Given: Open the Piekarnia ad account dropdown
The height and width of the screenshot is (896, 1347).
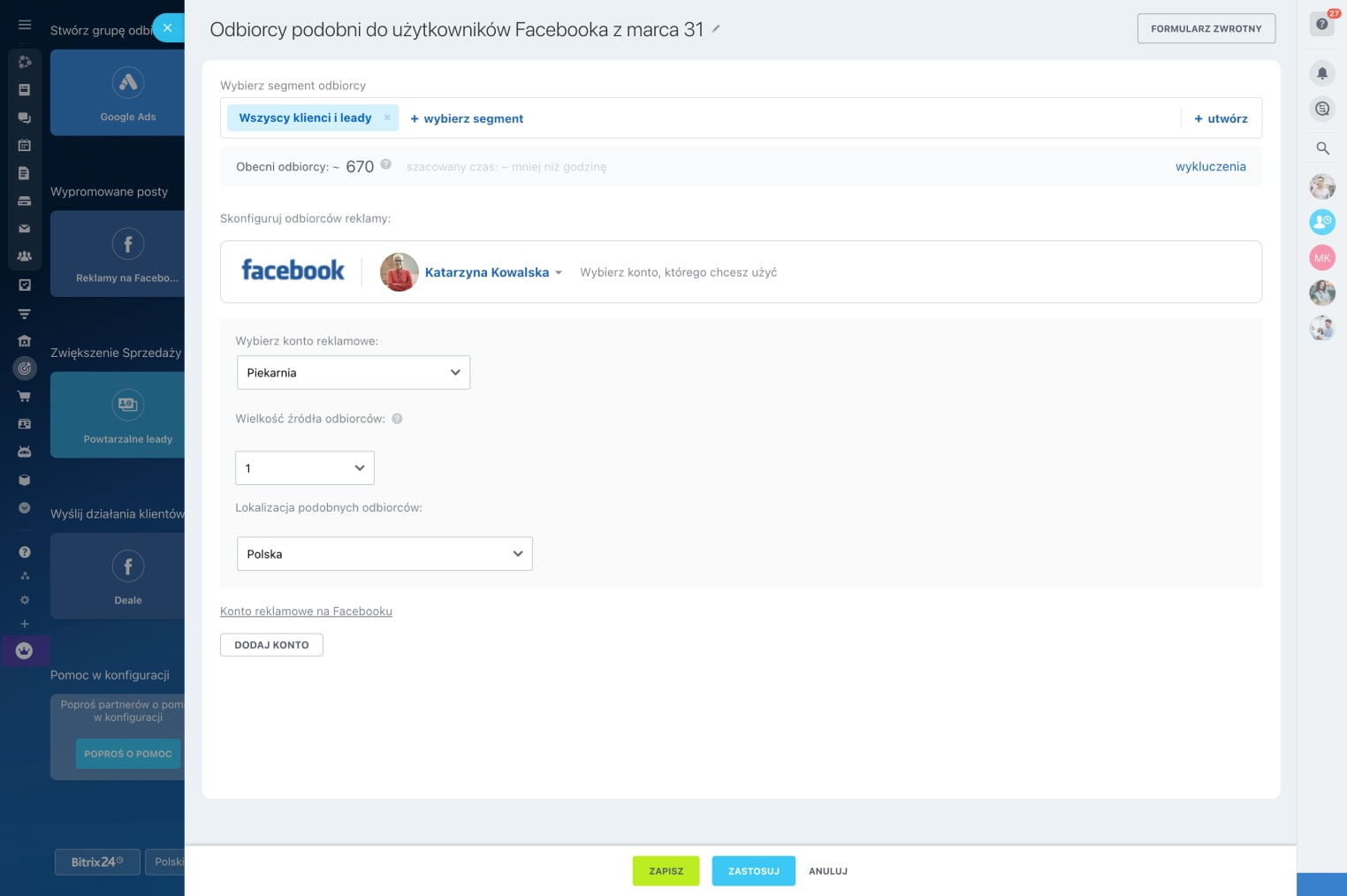Looking at the screenshot, I should [353, 373].
